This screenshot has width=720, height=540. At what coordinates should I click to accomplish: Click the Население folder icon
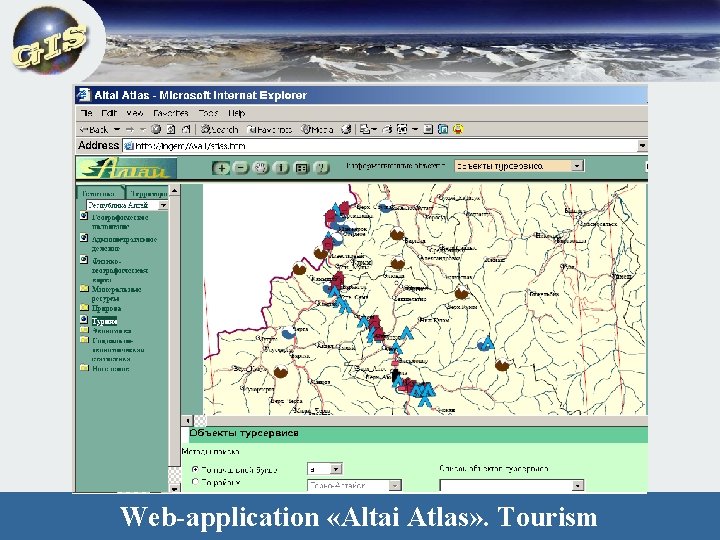coord(84,367)
